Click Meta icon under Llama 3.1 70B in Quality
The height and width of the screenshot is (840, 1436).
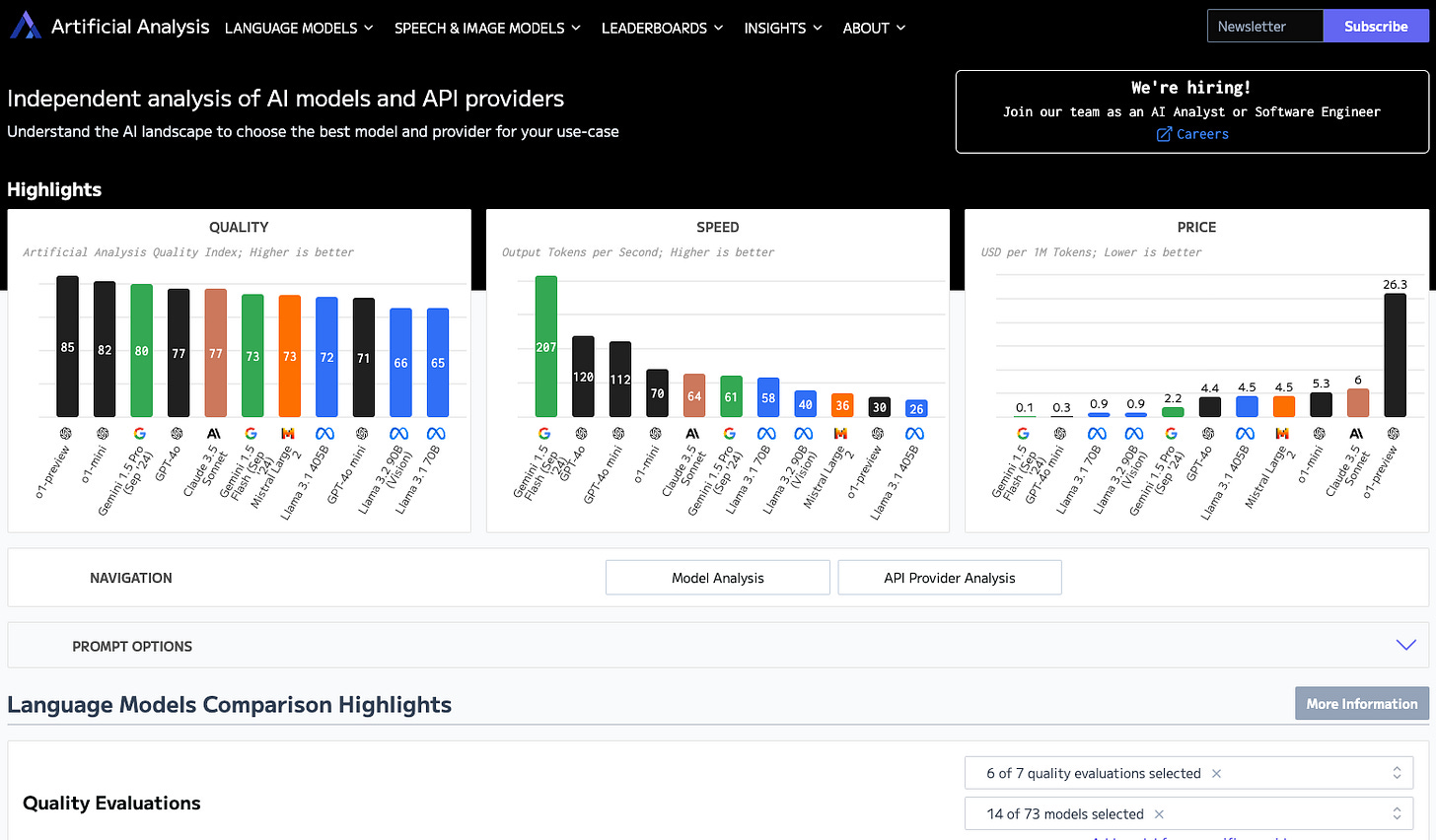click(436, 434)
